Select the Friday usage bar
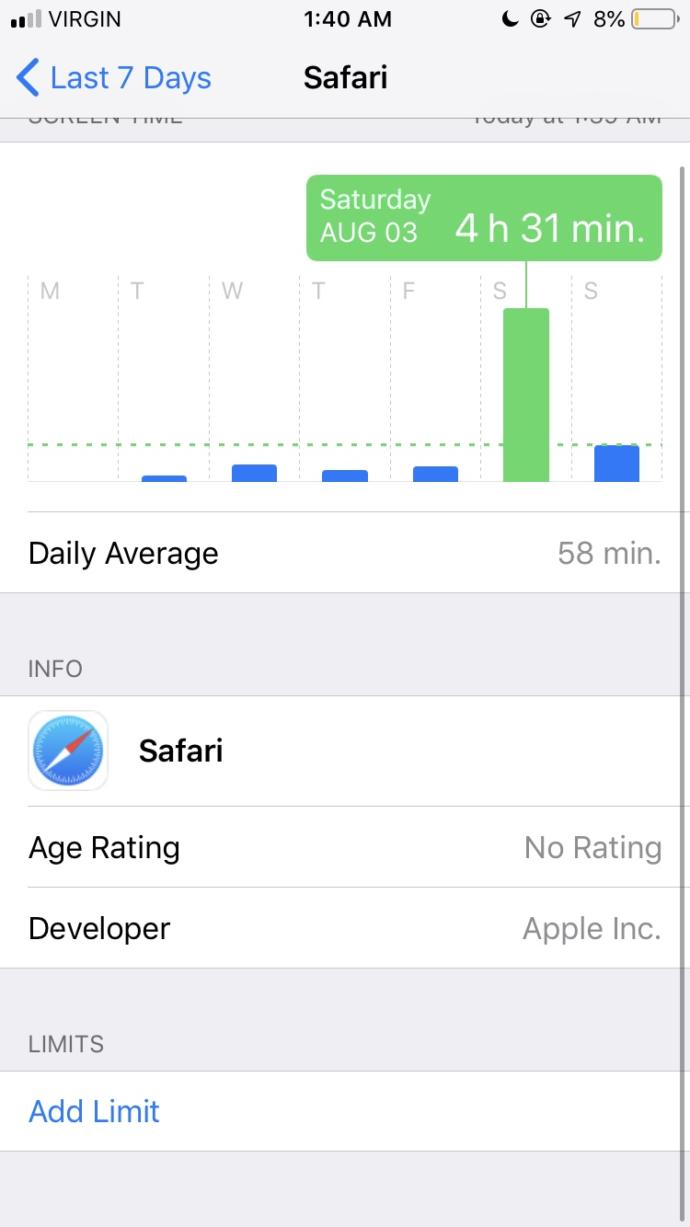The width and height of the screenshot is (690, 1227). pyautogui.click(x=435, y=474)
